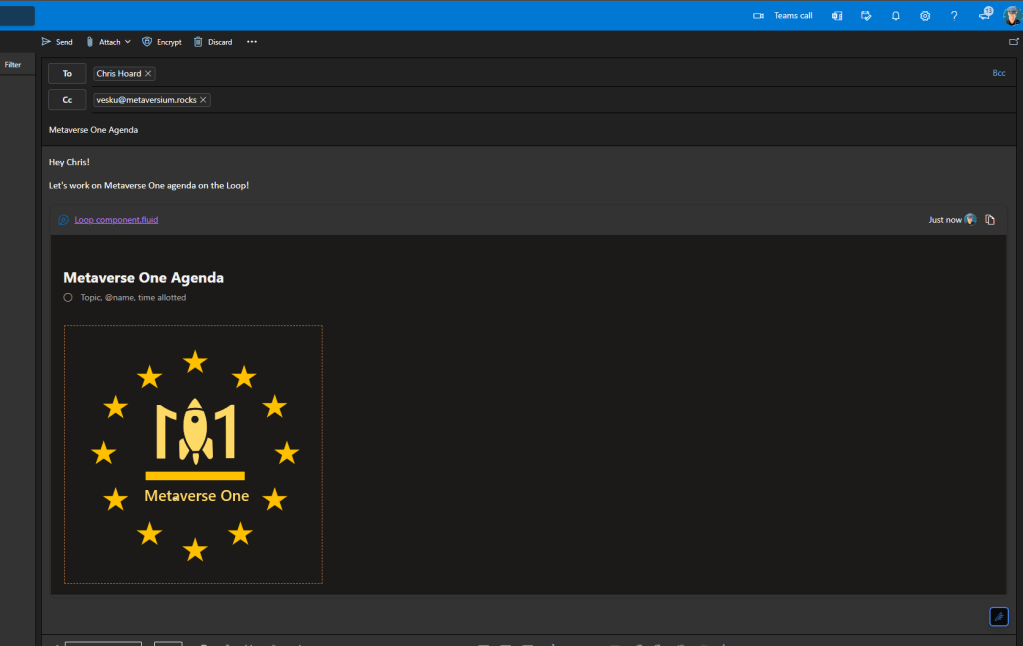
Task: Open the Loop component.fluid link
Action: (x=116, y=220)
